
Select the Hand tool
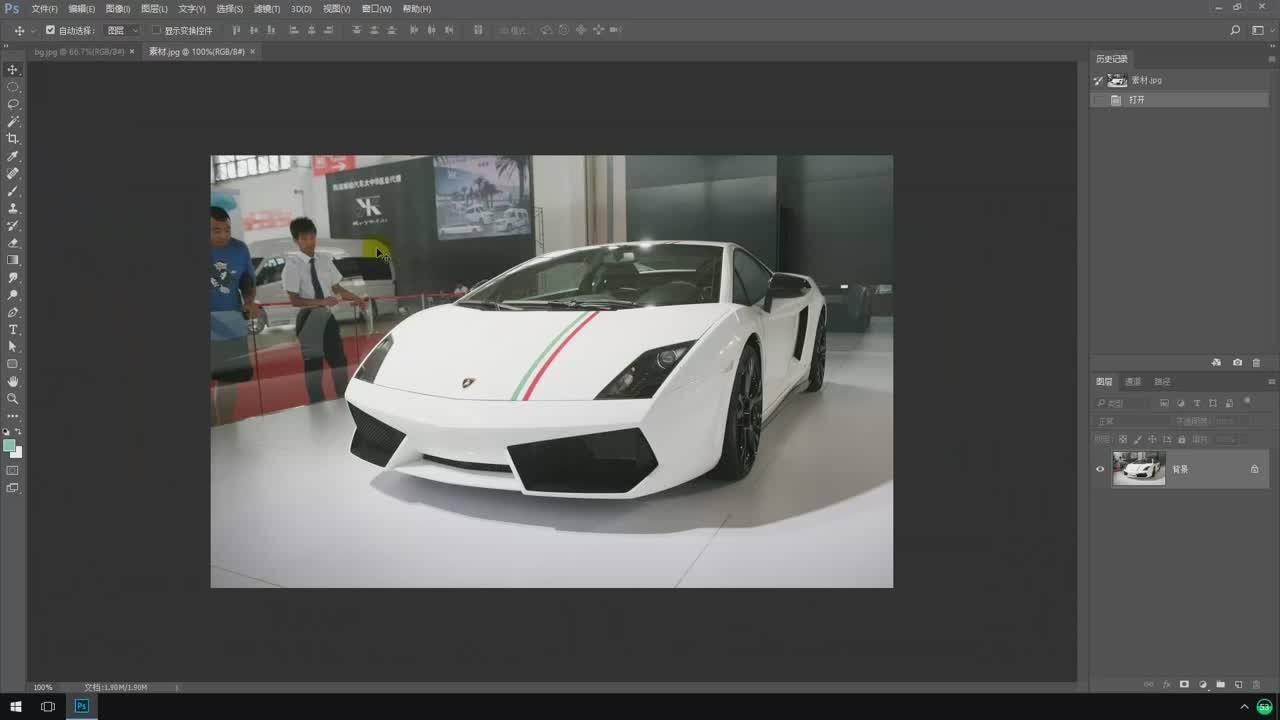tap(13, 381)
